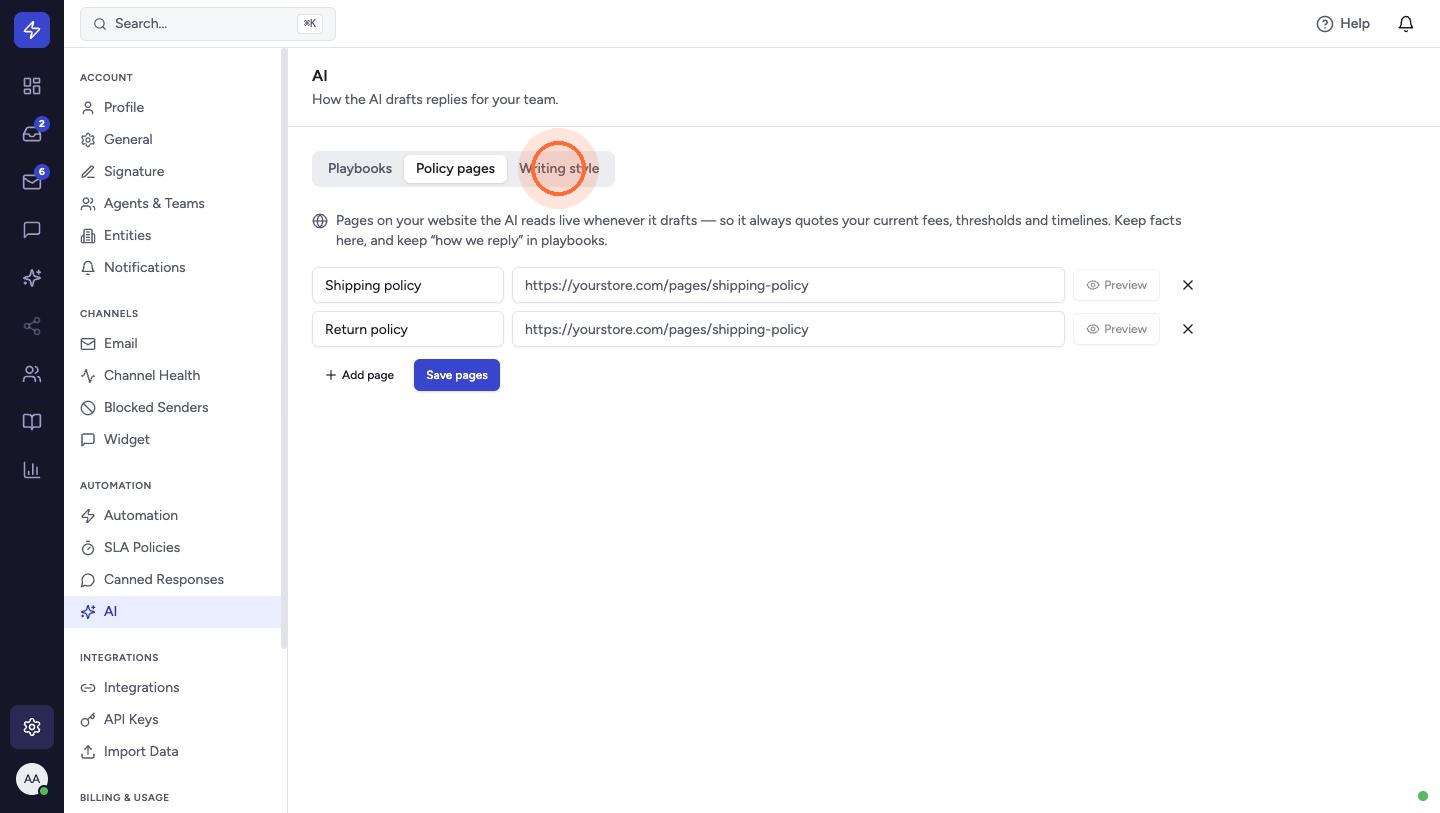The height and width of the screenshot is (813, 1440).
Task: Open the chat bubble icon in rail
Action: tap(32, 230)
